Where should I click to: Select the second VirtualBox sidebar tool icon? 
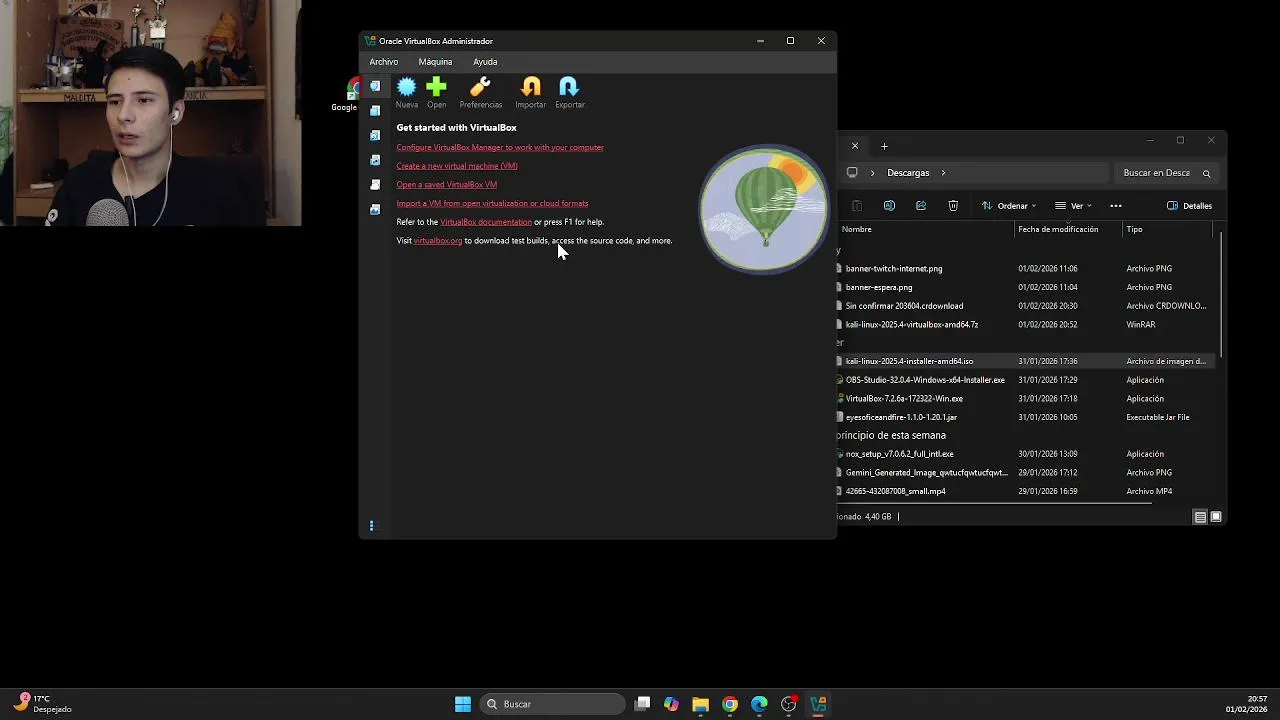375,111
